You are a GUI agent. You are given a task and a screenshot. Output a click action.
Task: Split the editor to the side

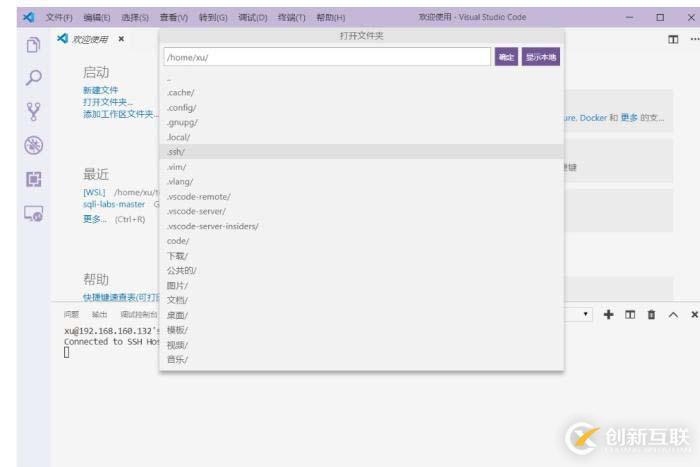(673, 39)
